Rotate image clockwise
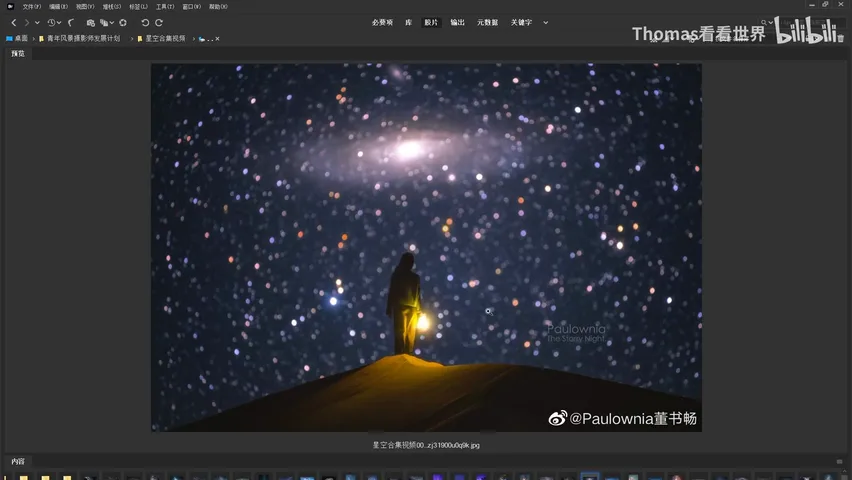 [159, 23]
